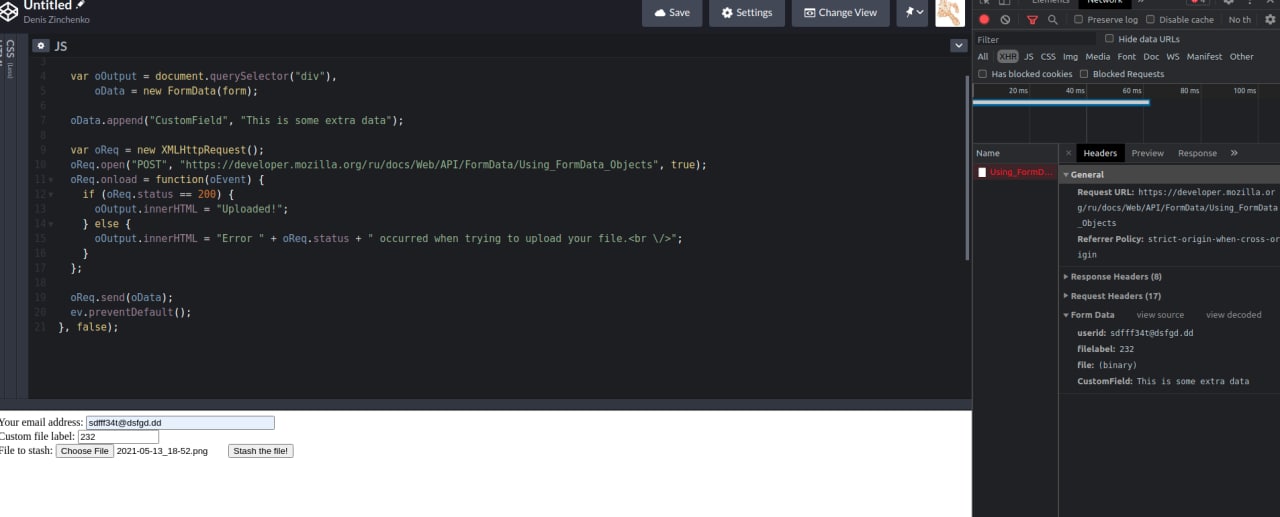Click the Stash the file! button
The image size is (1280, 517).
[261, 451]
